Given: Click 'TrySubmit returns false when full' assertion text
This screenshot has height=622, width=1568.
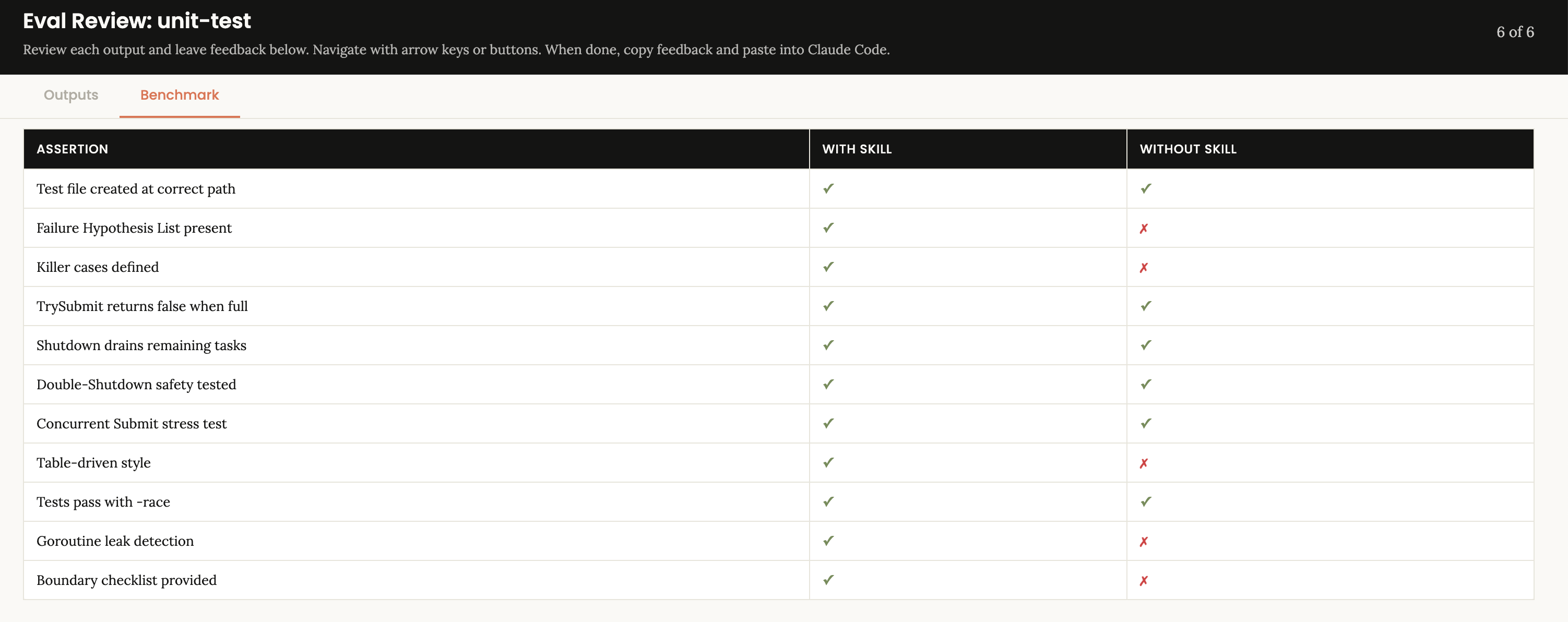Looking at the screenshot, I should 142,306.
